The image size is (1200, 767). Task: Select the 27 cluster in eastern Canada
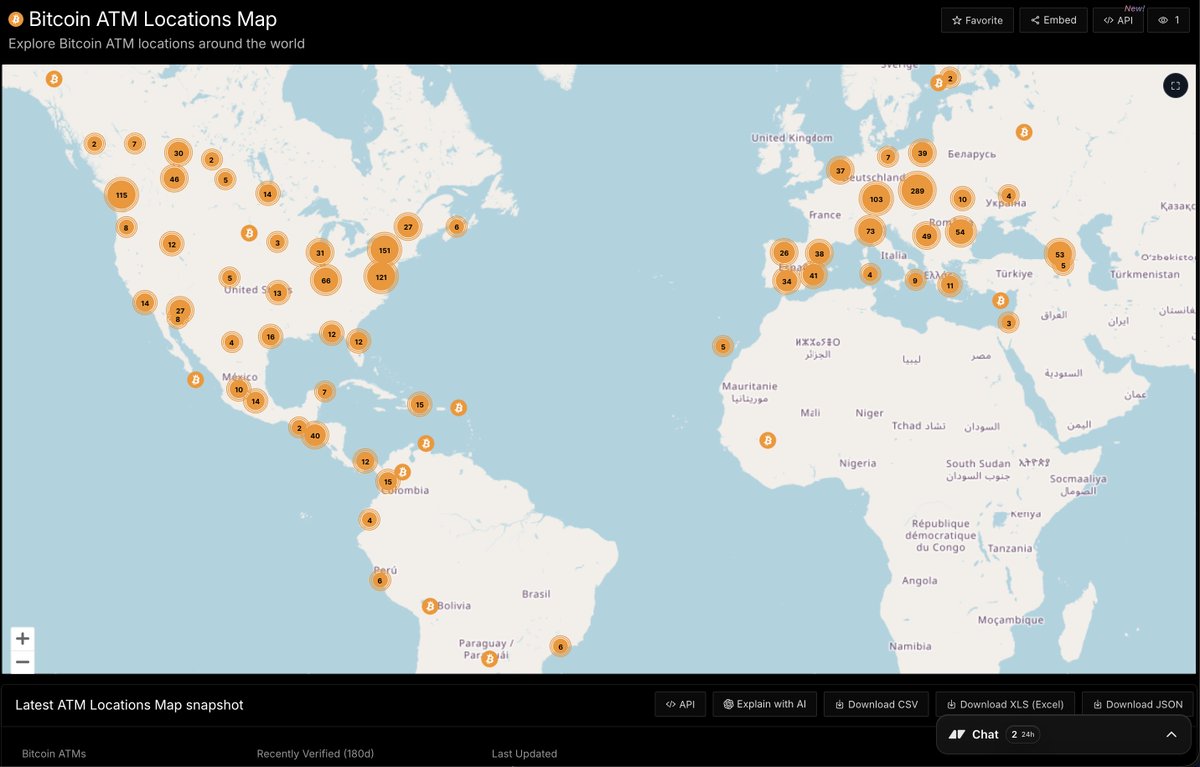click(408, 227)
